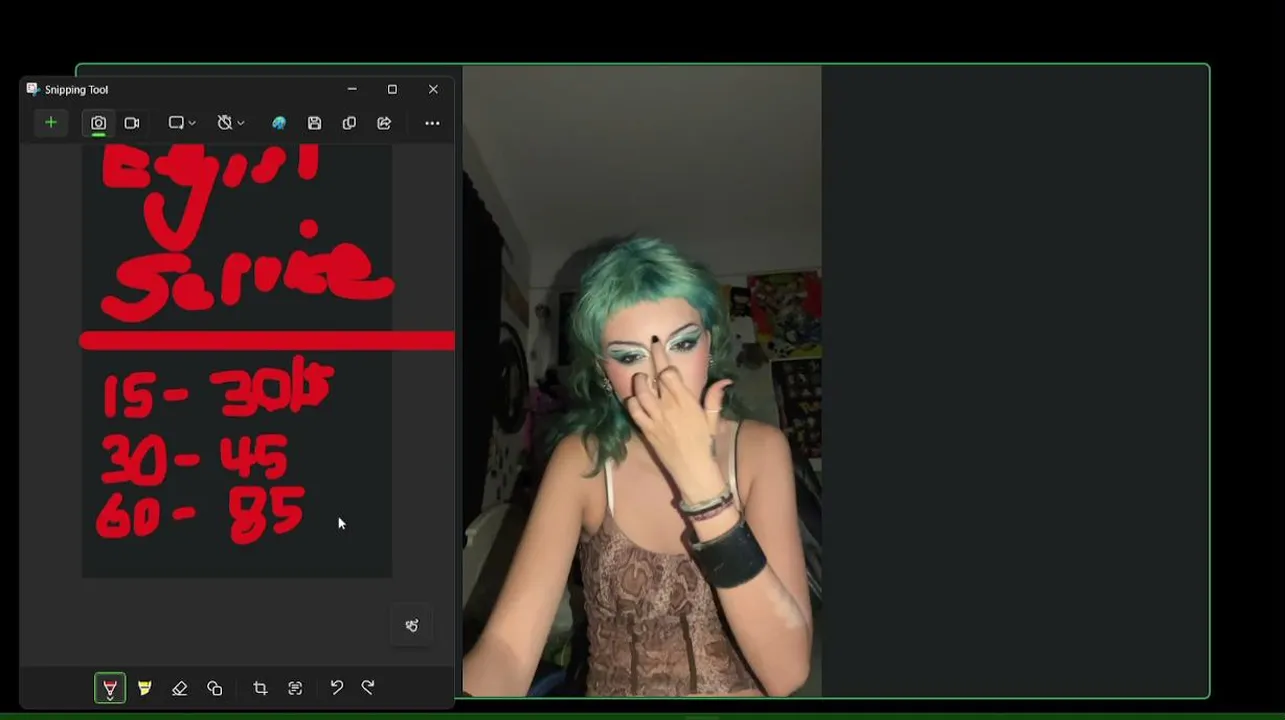Undo the last ink stroke
Viewport: 1285px width, 720px height.
point(337,688)
